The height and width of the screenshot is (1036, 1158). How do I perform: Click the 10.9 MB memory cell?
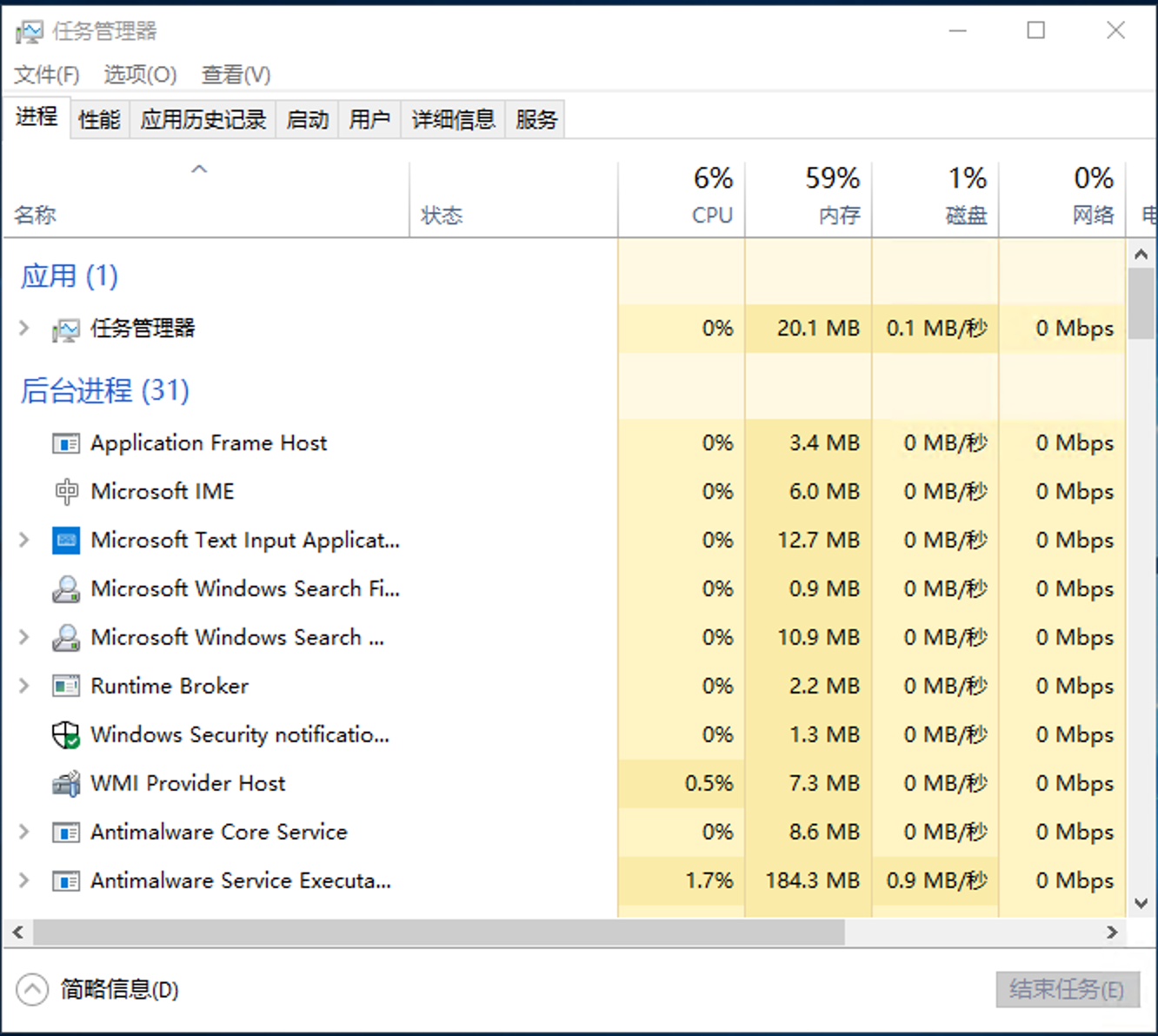[809, 638]
